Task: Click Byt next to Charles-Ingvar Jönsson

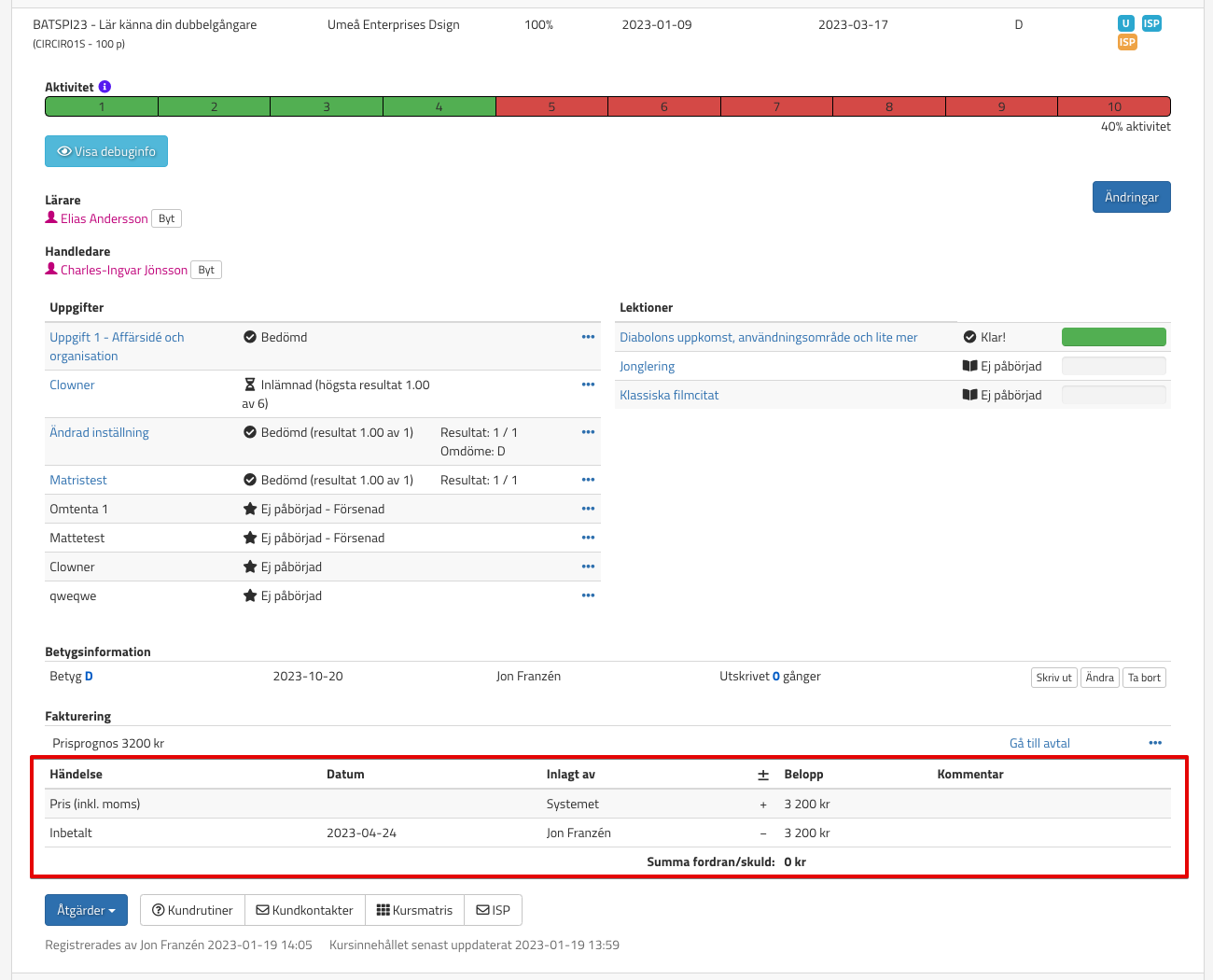Action: [x=206, y=270]
